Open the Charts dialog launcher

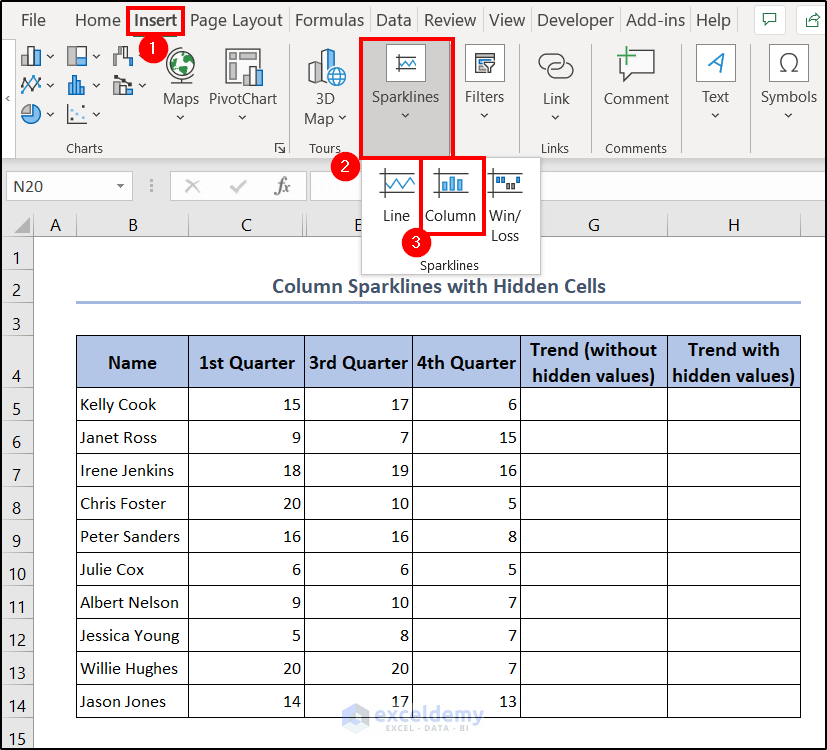[279, 148]
